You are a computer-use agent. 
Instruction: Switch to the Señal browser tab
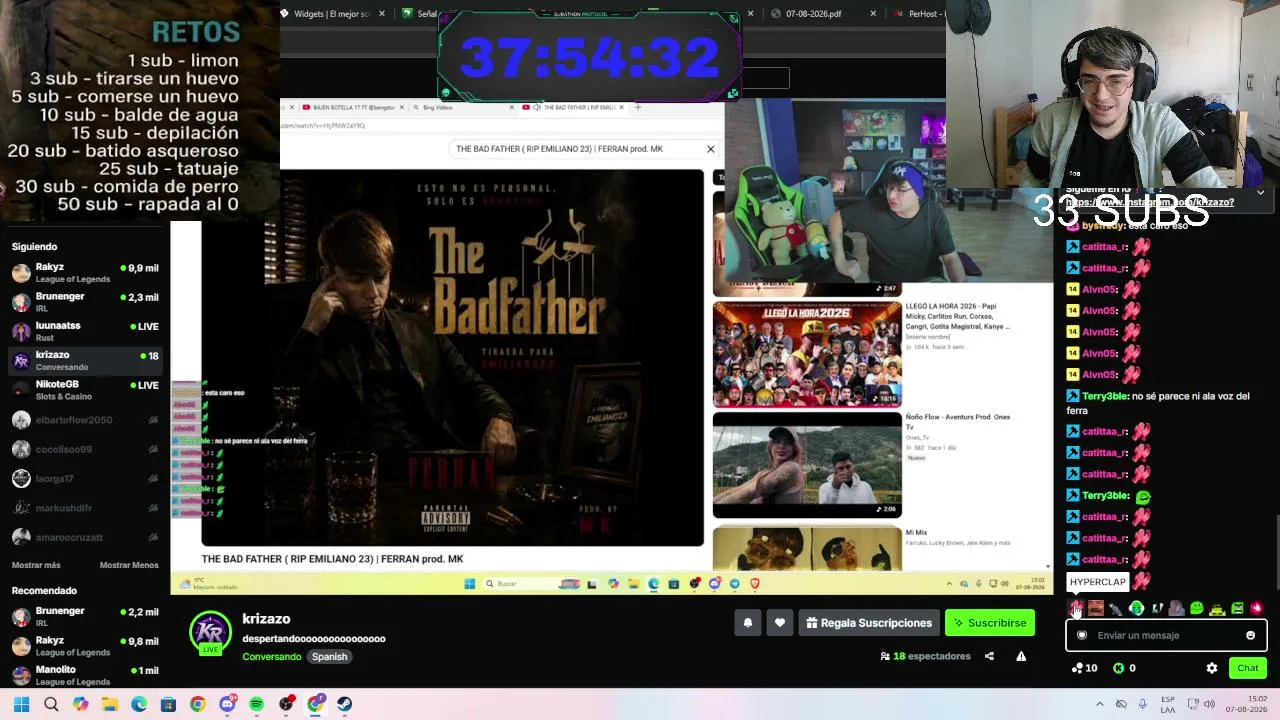[x=418, y=14]
